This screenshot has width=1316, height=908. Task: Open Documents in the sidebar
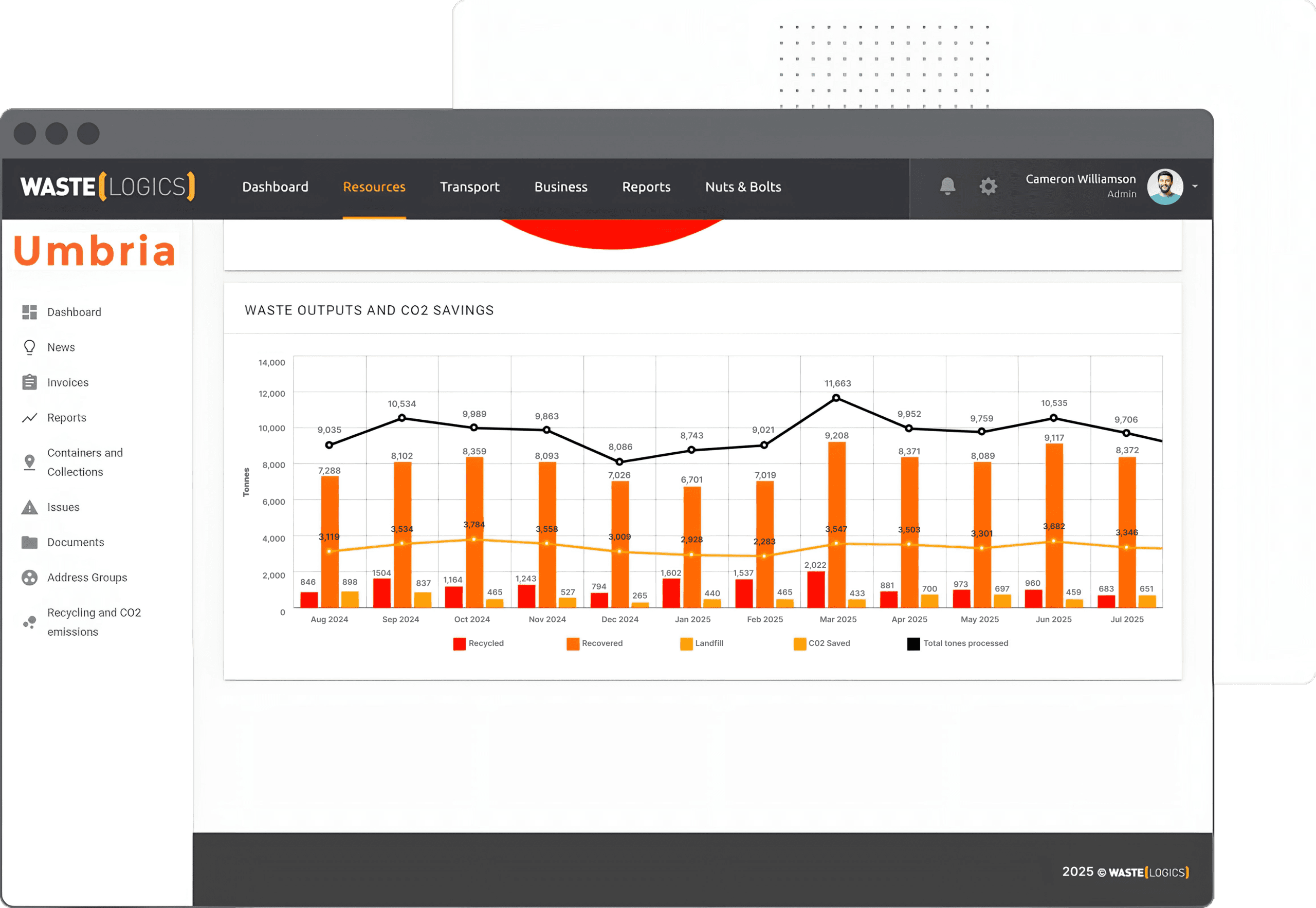[76, 542]
